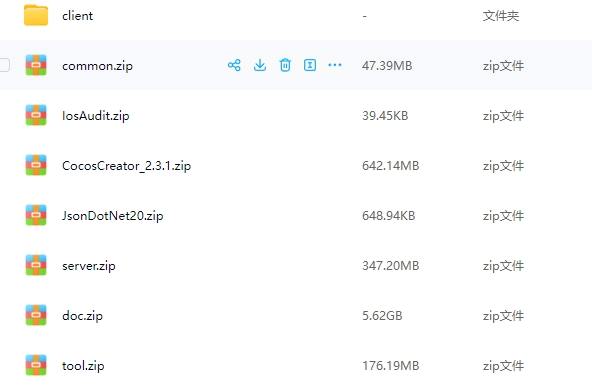592x389 pixels.
Task: Rename common.zip using the rename icon
Action: point(310,65)
